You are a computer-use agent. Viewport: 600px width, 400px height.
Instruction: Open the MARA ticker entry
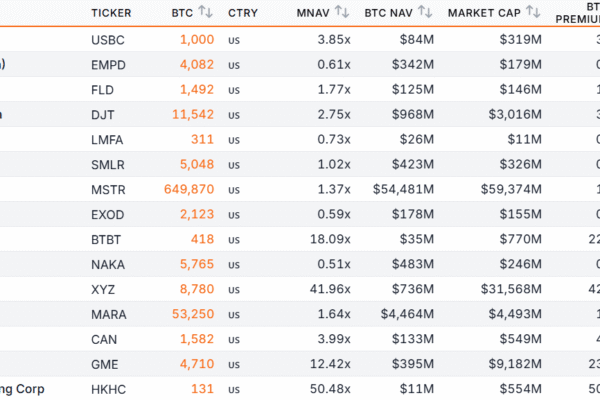pos(106,314)
